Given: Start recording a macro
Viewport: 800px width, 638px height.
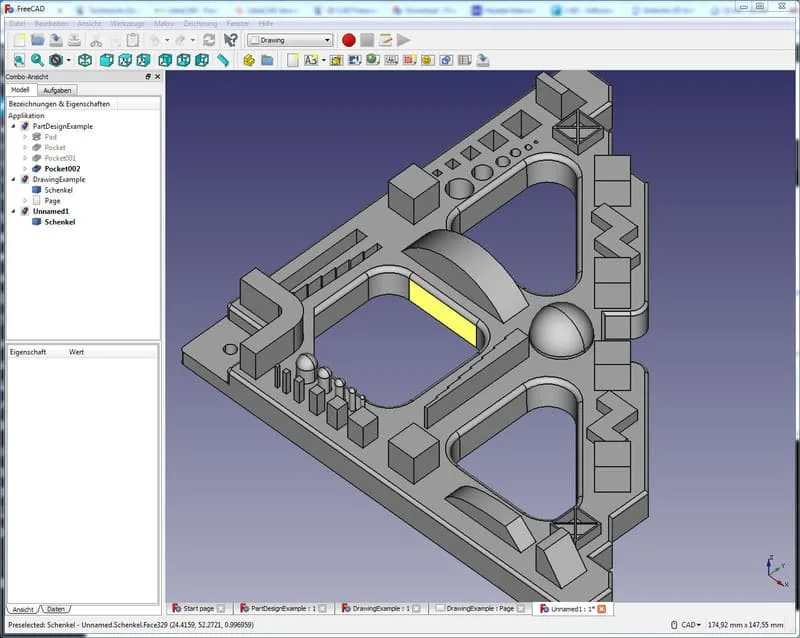Looking at the screenshot, I should point(348,40).
